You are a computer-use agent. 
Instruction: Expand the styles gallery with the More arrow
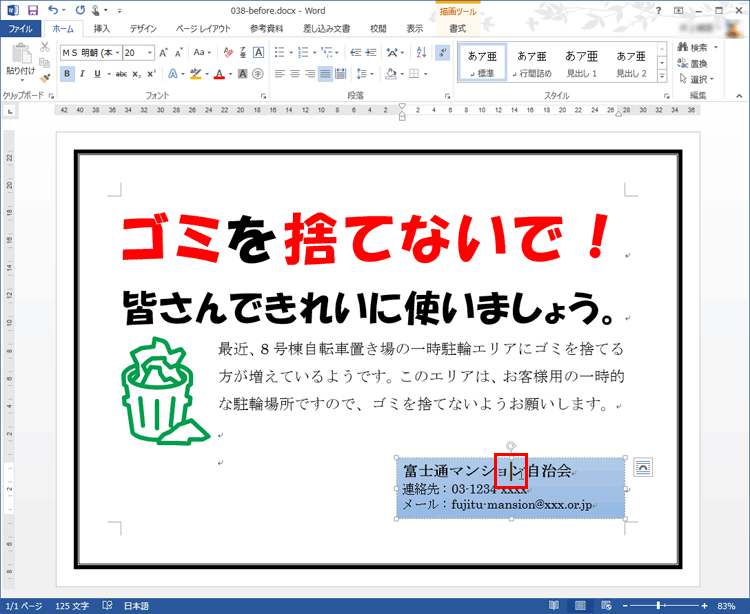[x=662, y=76]
